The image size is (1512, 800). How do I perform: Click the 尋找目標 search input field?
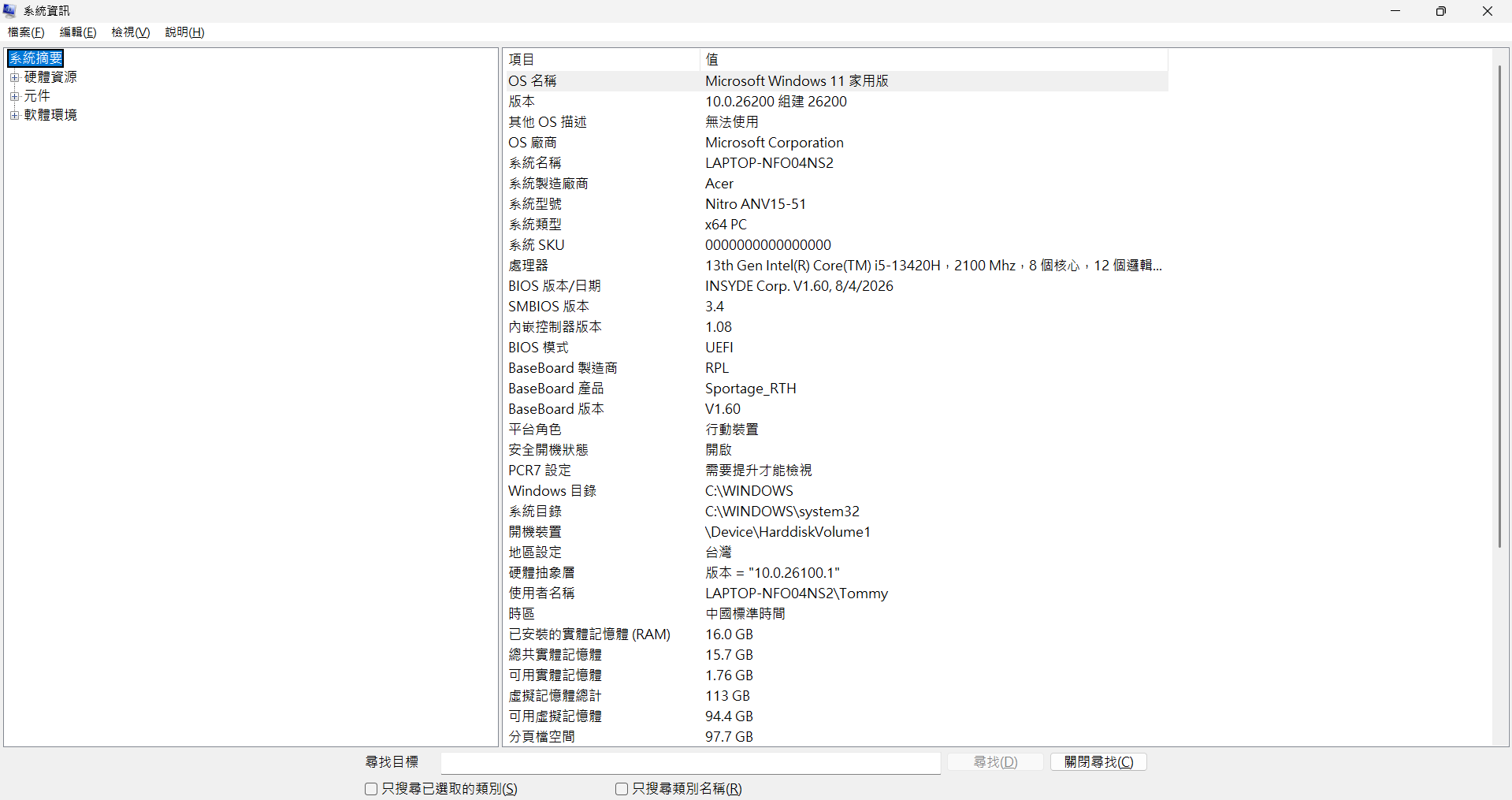pos(690,762)
